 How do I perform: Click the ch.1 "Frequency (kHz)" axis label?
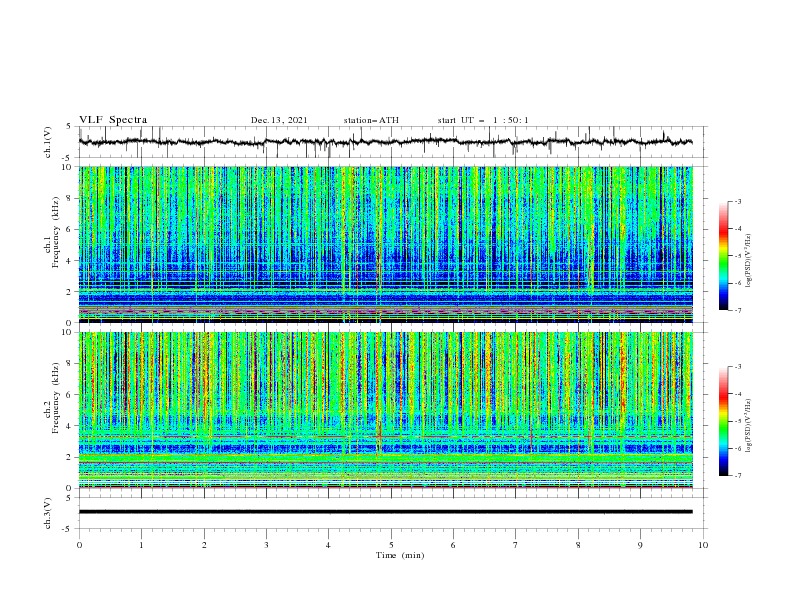(55, 233)
